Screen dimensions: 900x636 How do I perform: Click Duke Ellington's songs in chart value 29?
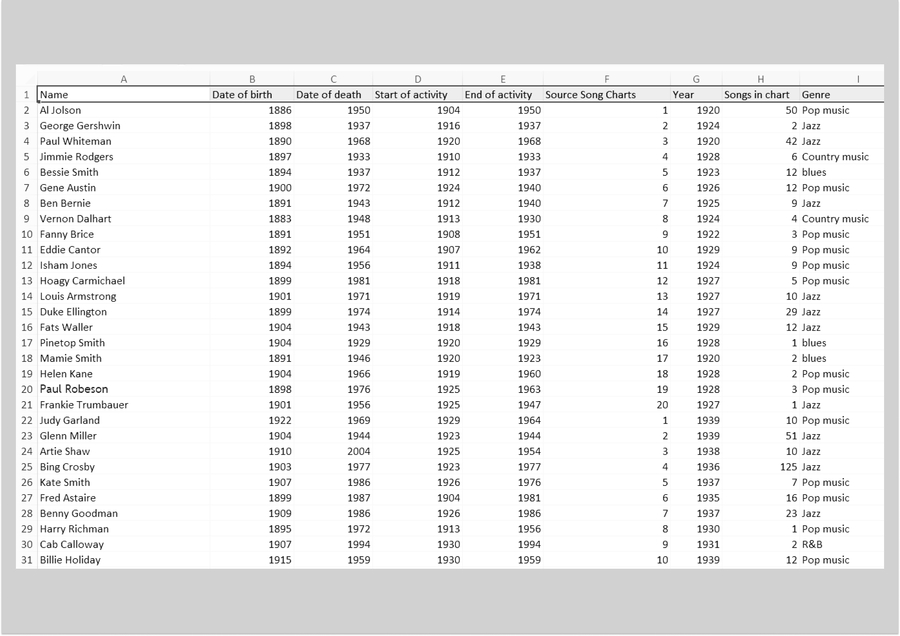tap(761, 312)
